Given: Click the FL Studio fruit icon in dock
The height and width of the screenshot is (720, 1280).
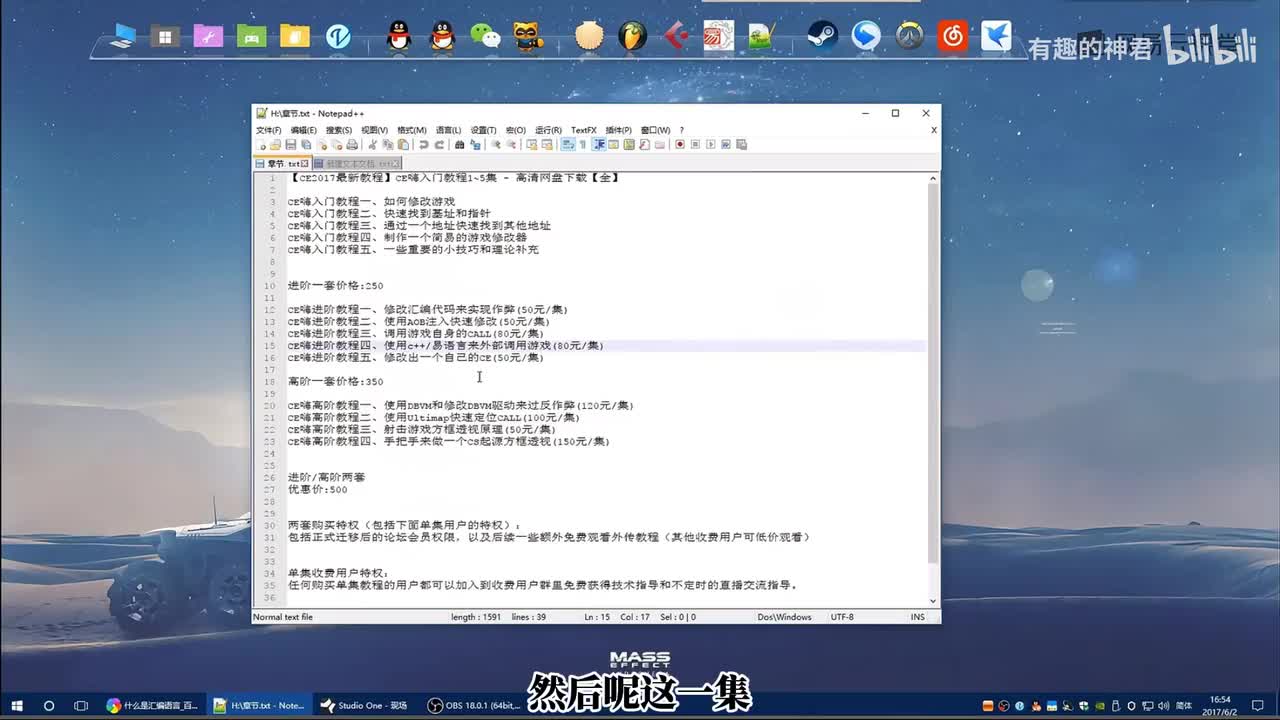Looking at the screenshot, I should pyautogui.click(x=632, y=36).
